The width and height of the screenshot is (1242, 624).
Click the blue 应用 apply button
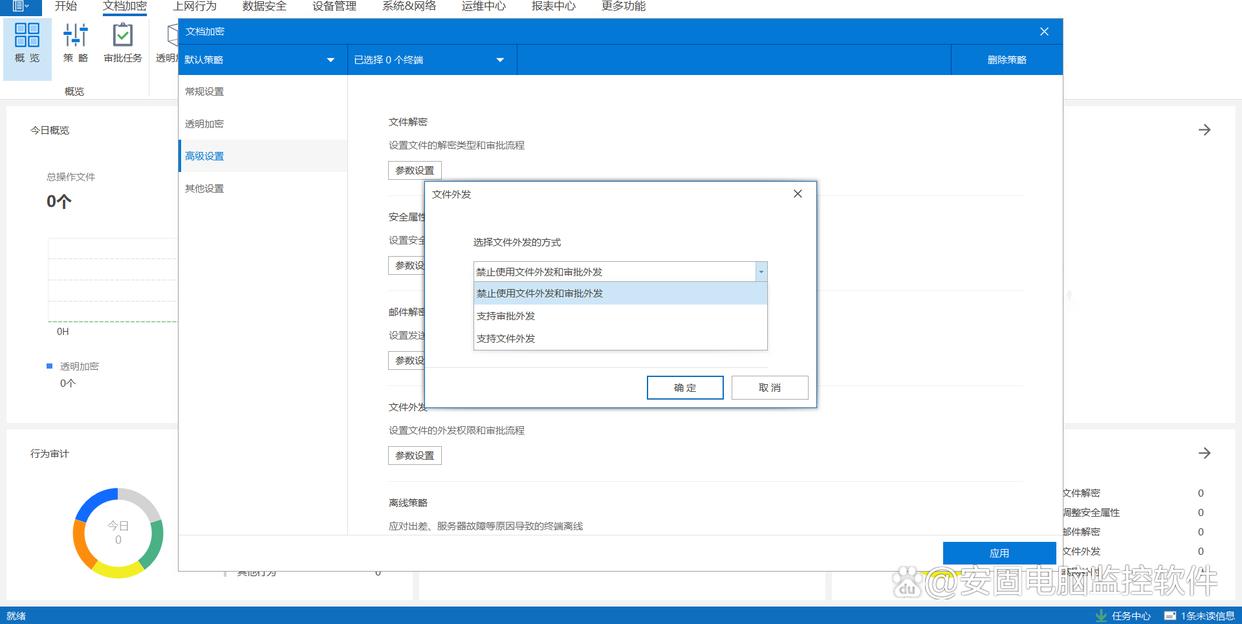999,553
